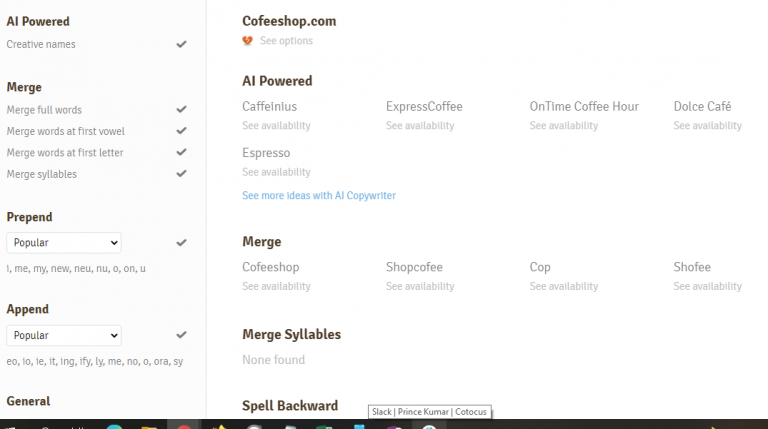Click See options for Cofeeshop.com

tap(286, 41)
